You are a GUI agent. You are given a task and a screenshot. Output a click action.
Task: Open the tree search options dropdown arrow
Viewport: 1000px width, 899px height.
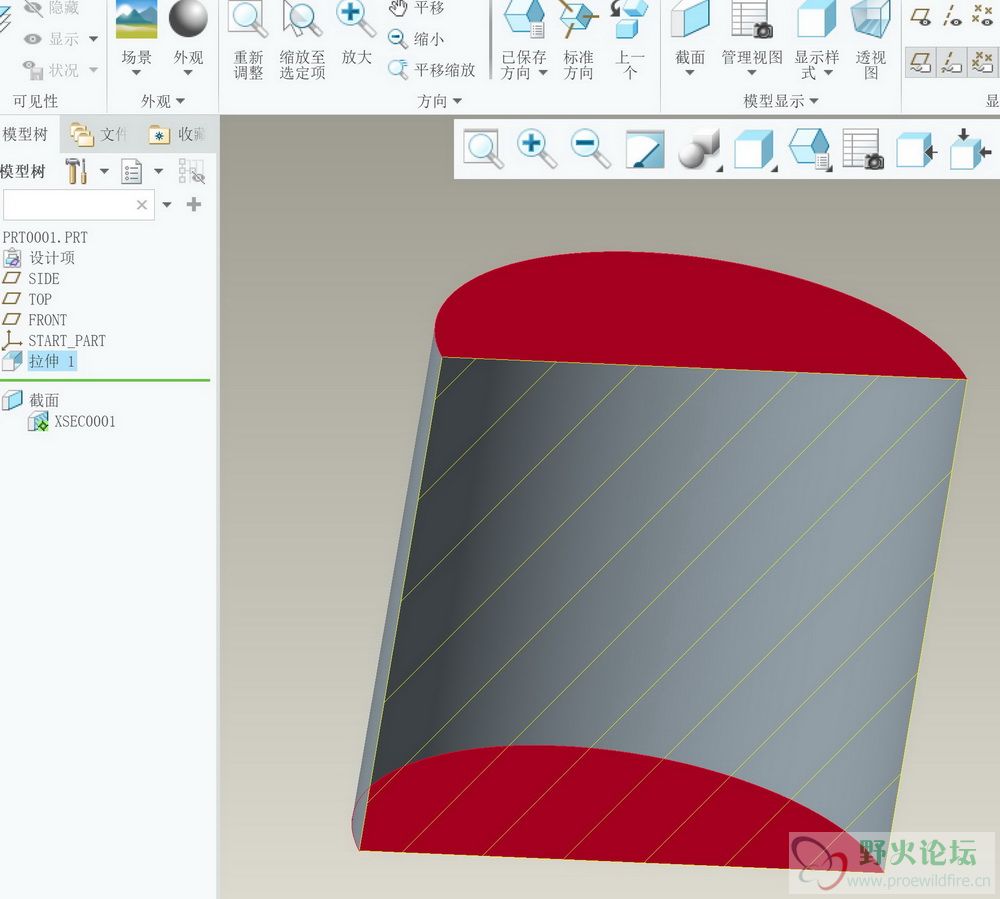[x=167, y=205]
